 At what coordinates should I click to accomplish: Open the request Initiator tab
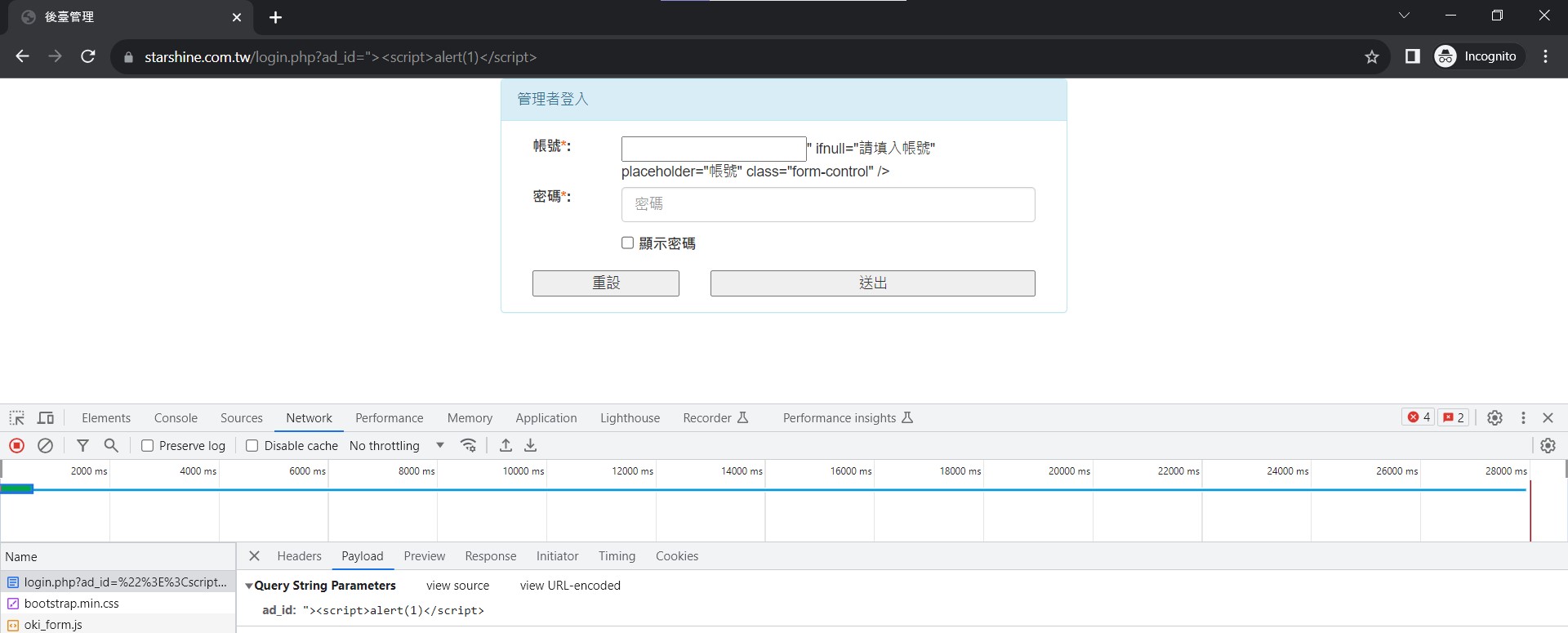click(x=558, y=556)
